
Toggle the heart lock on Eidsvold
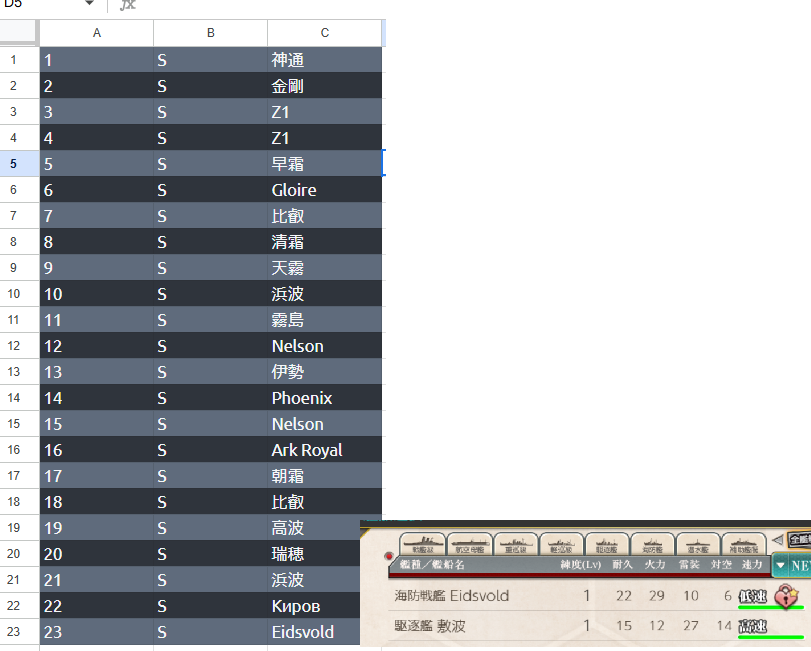click(x=787, y=597)
